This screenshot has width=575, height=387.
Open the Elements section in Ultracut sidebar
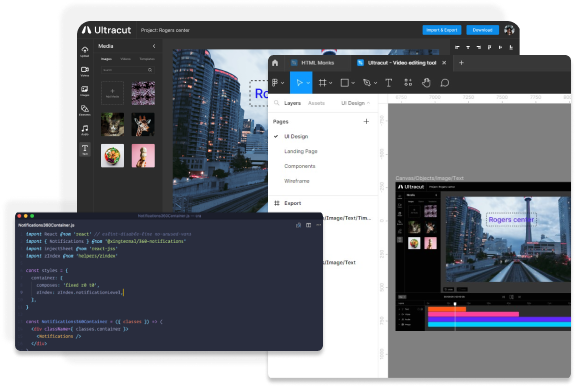tap(85, 110)
